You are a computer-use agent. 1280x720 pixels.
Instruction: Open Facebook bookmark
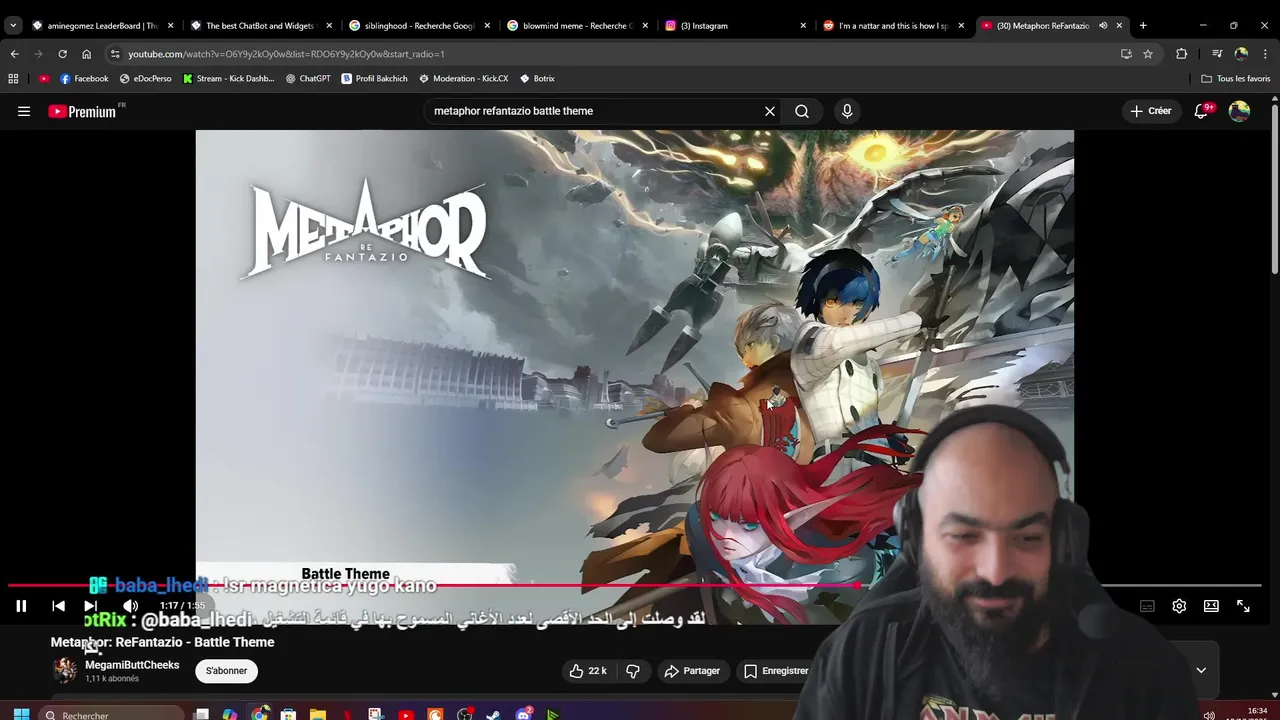(84, 79)
